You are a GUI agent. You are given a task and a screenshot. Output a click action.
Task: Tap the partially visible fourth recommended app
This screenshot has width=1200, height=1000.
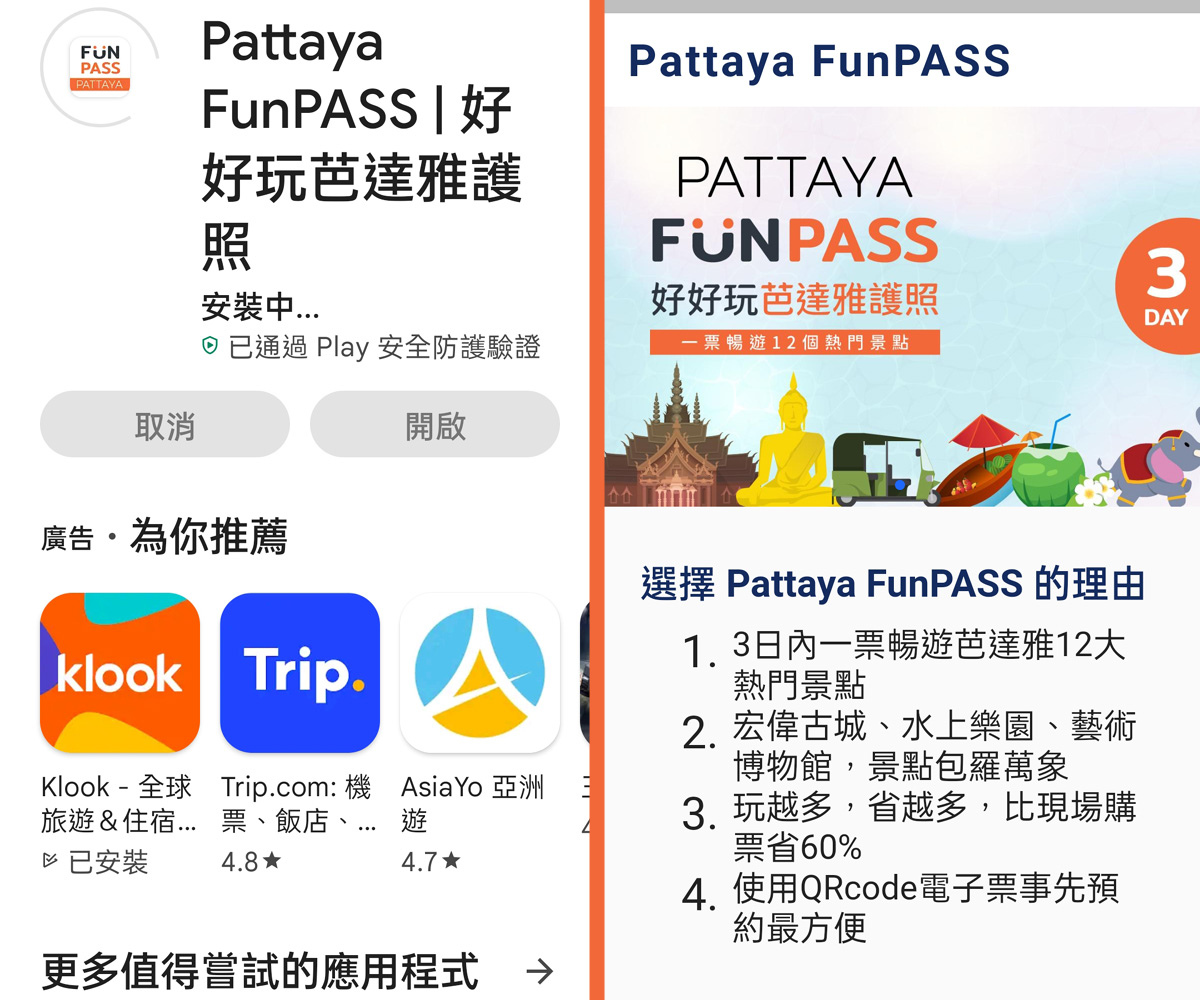coord(585,673)
